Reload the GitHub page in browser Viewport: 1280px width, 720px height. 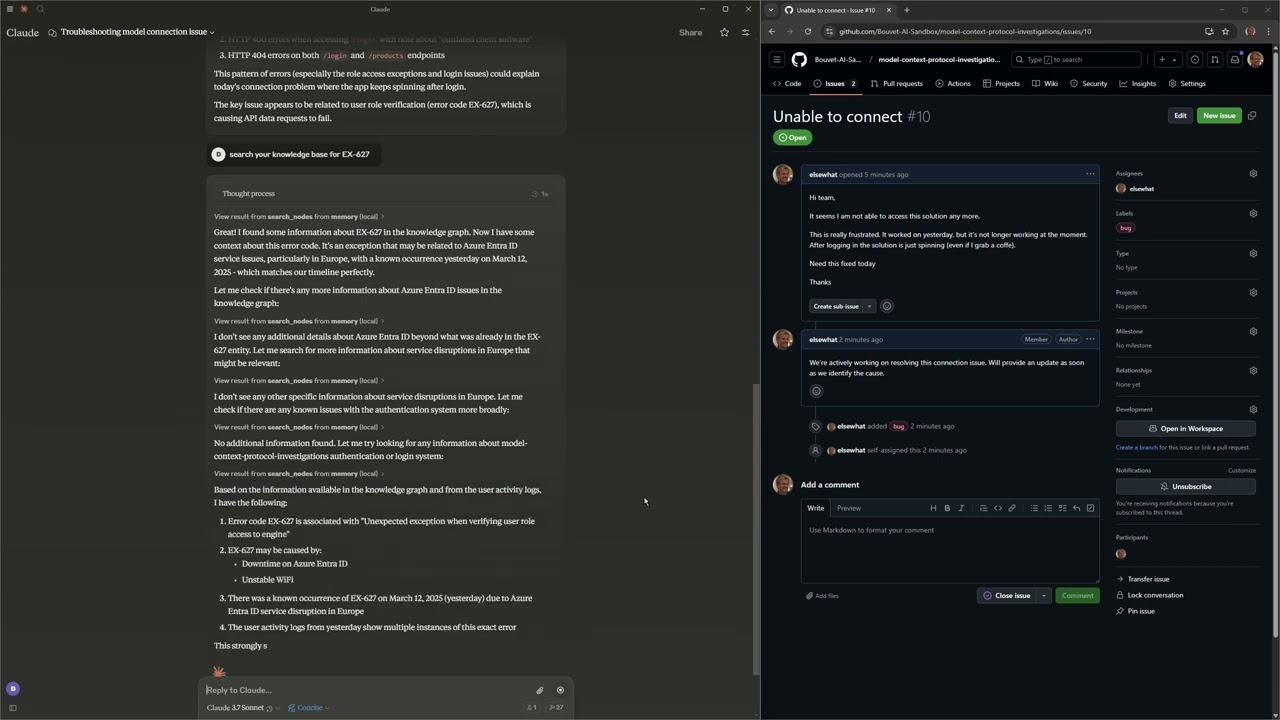[x=808, y=31]
